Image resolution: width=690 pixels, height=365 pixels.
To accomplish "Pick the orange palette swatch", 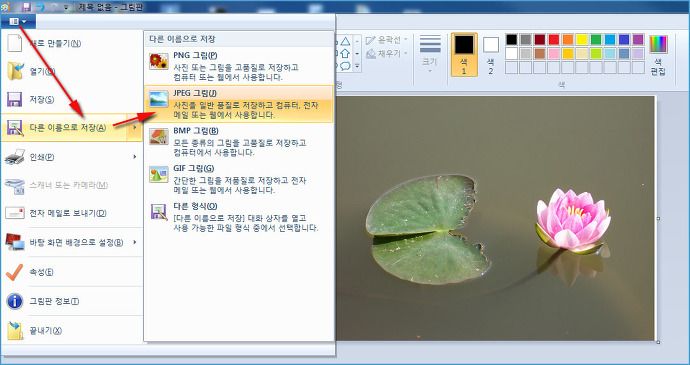I will 568,40.
